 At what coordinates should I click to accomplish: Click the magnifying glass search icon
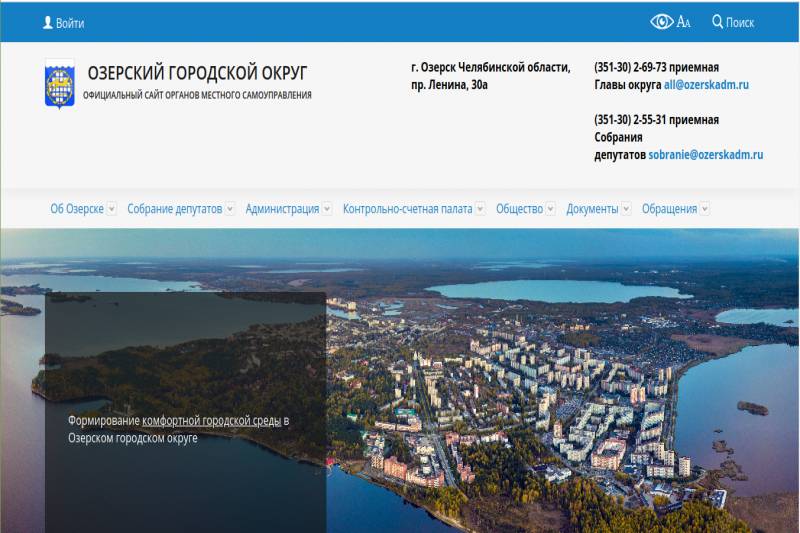click(717, 22)
